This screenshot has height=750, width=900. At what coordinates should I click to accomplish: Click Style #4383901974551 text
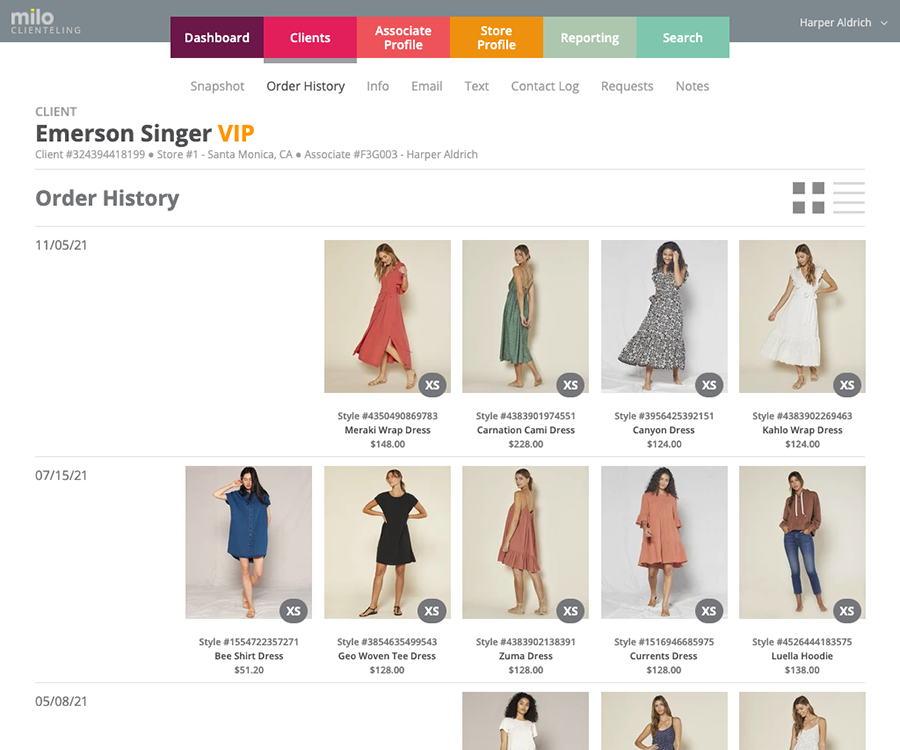point(526,416)
